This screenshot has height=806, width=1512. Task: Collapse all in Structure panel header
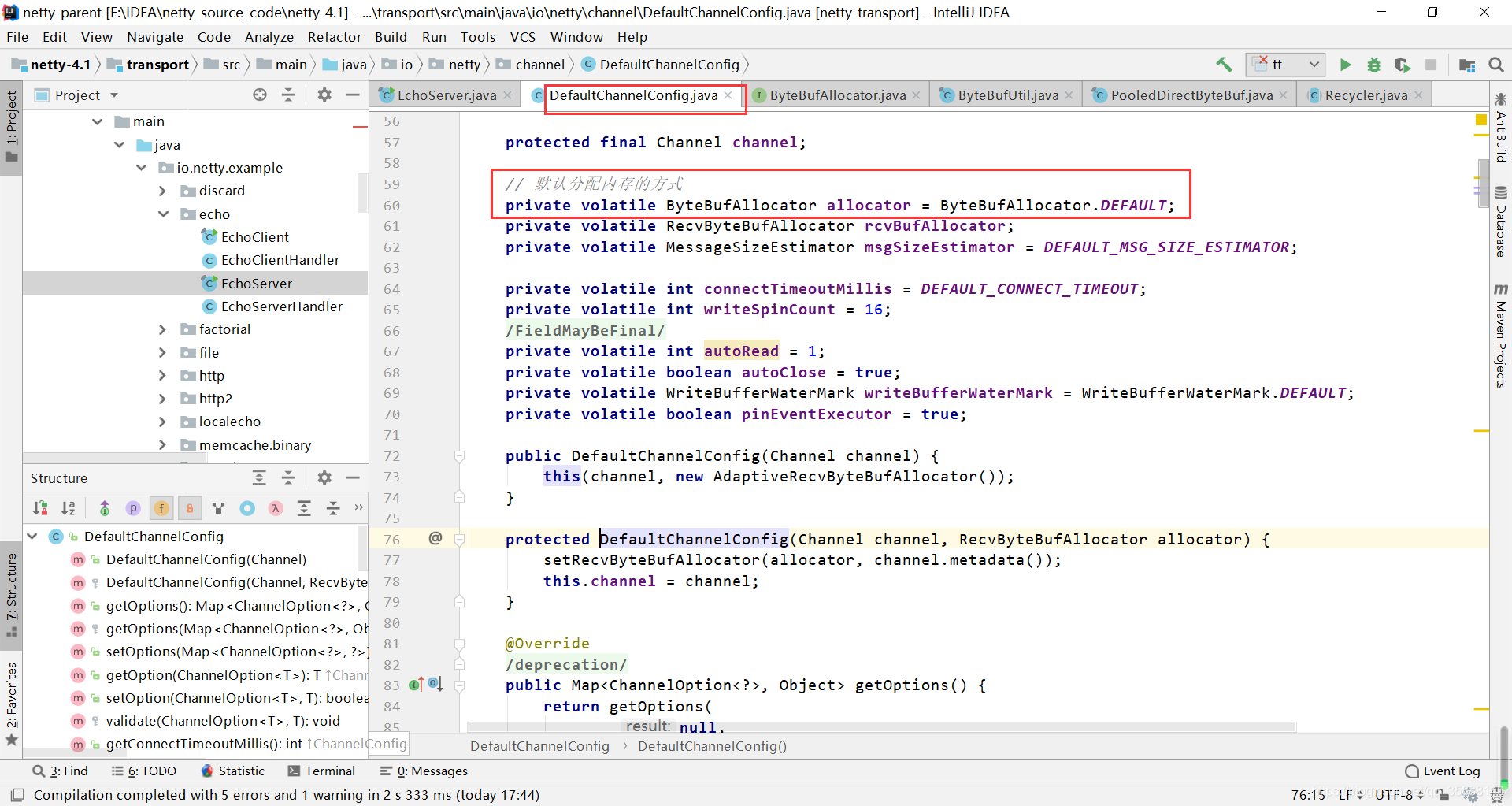click(x=288, y=477)
